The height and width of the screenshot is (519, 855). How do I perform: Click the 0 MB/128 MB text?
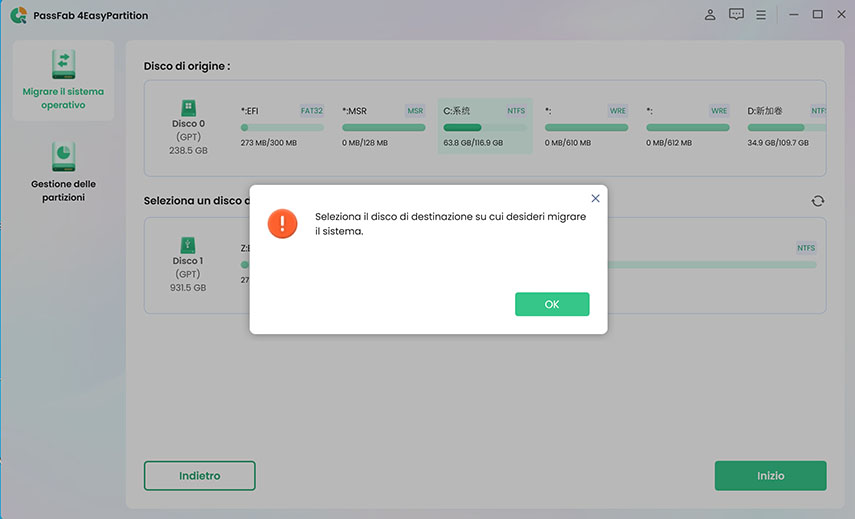(365, 143)
